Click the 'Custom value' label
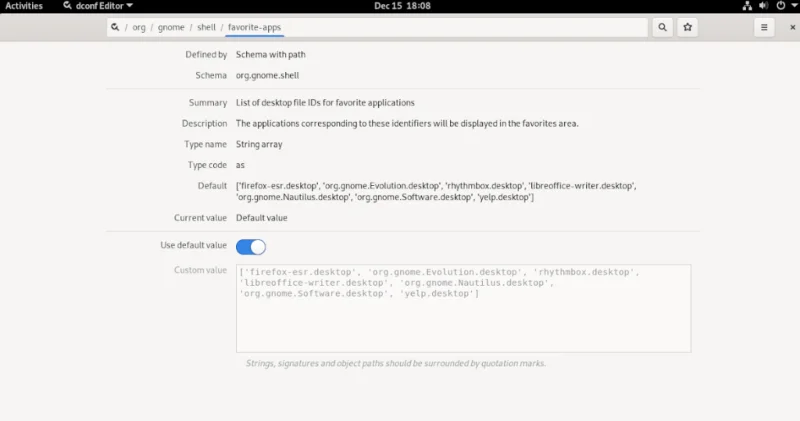This screenshot has width=800, height=421. tap(200, 270)
